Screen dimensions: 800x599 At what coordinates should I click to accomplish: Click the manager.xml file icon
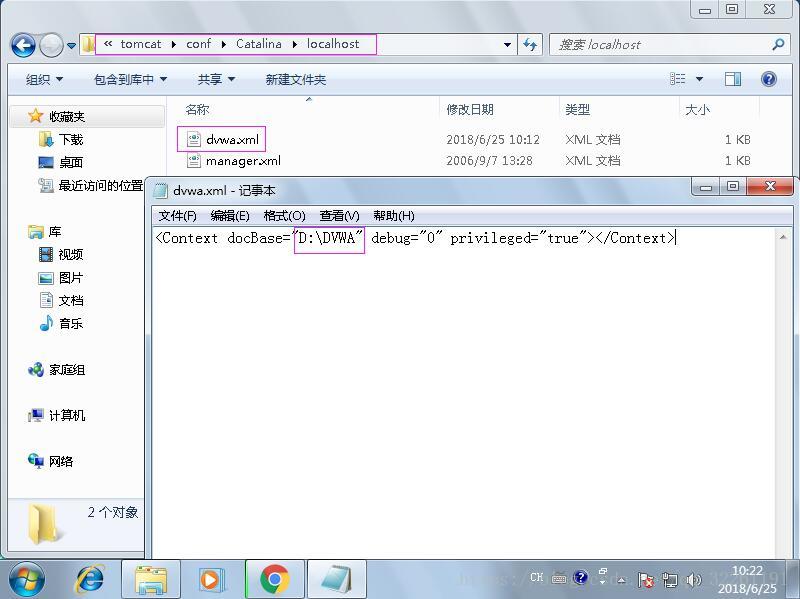pyautogui.click(x=194, y=161)
